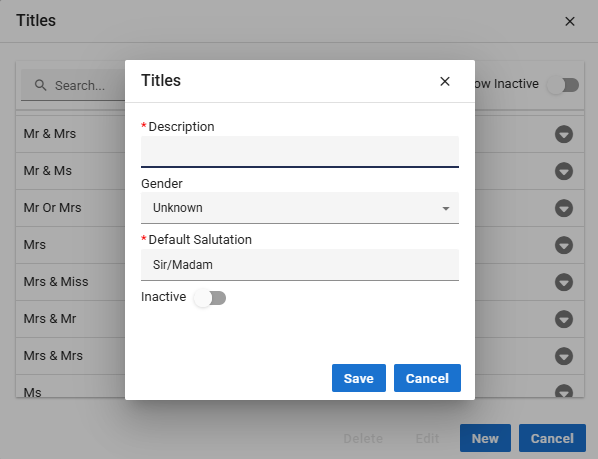Expand the Mr & Ms row arrow

(564, 171)
